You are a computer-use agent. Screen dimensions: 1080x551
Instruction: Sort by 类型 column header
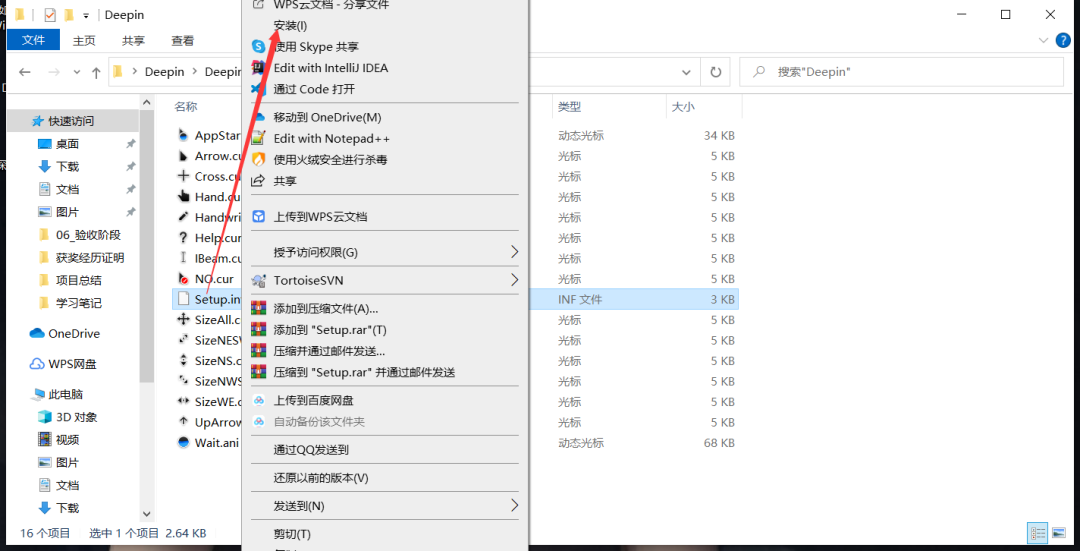pyautogui.click(x=569, y=107)
